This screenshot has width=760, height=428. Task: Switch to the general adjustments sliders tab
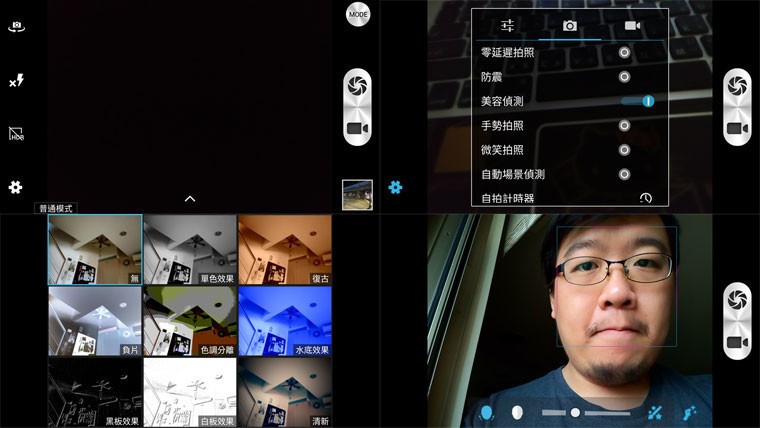click(507, 25)
